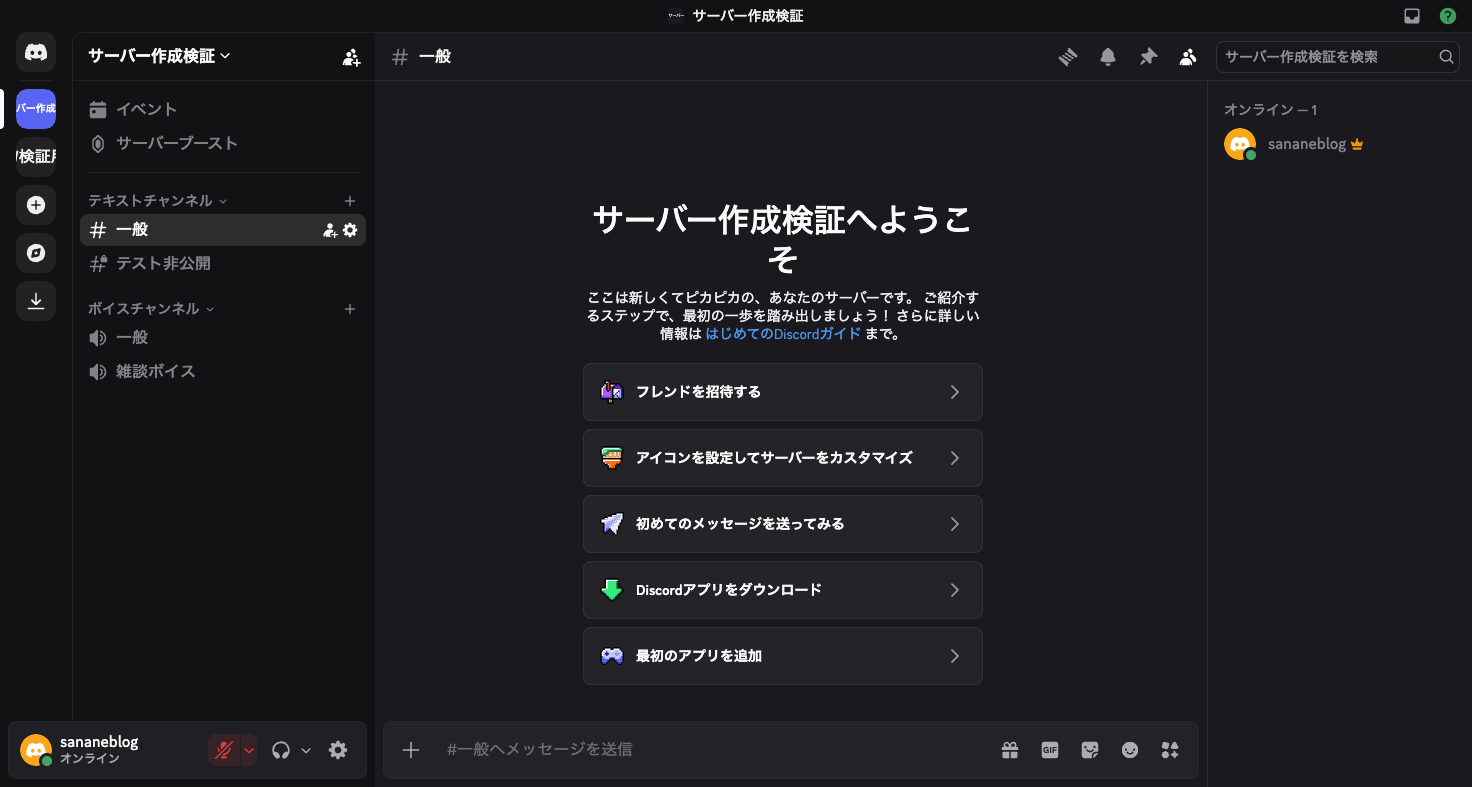Screen dimensions: 1472x787
Task: Open the apps launcher icon
Action: point(1170,750)
